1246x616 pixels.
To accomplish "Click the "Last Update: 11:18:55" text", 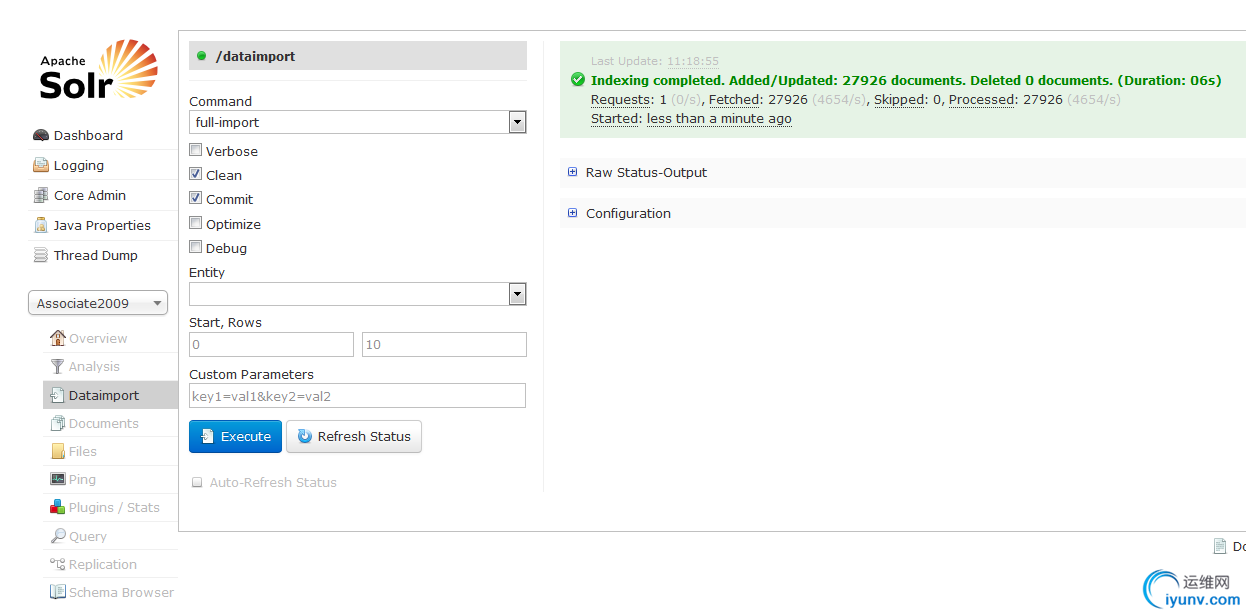I will click(x=655, y=61).
